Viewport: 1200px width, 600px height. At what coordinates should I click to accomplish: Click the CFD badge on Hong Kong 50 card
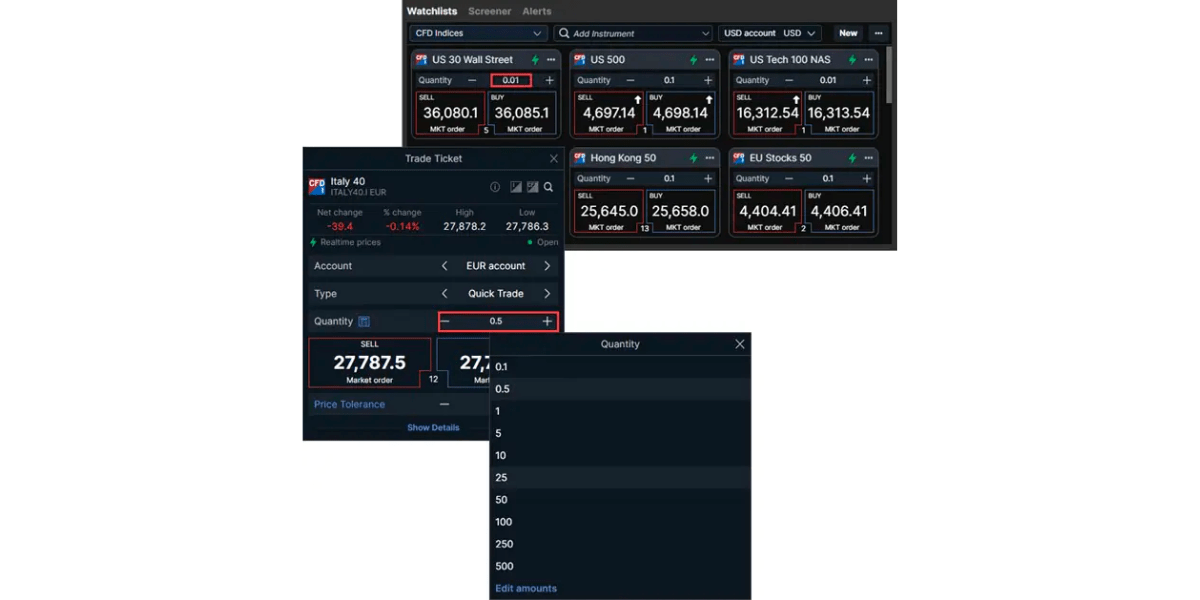[x=580, y=157]
